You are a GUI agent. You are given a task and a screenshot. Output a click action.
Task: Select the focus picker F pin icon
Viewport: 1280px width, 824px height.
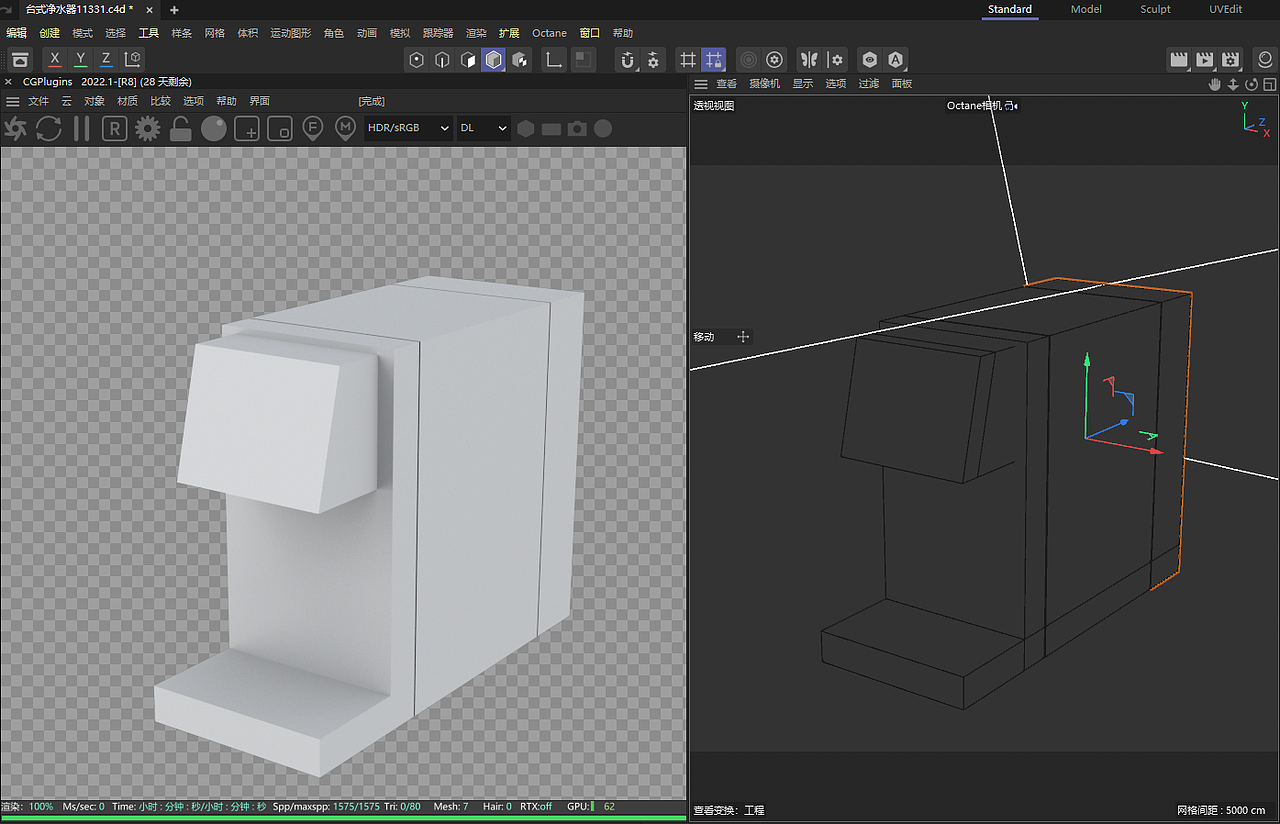pyautogui.click(x=313, y=128)
